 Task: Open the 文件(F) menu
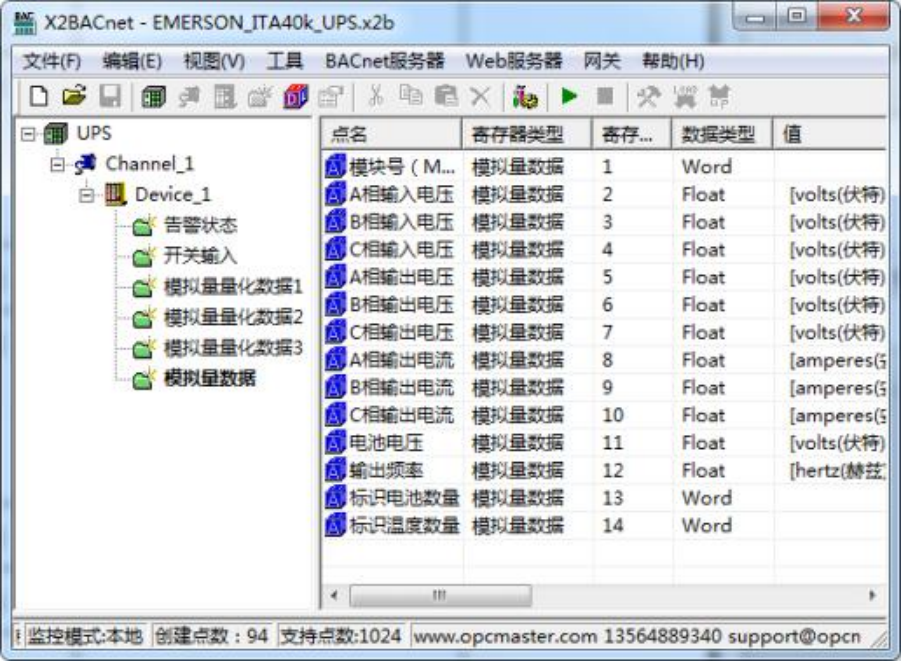coord(52,61)
